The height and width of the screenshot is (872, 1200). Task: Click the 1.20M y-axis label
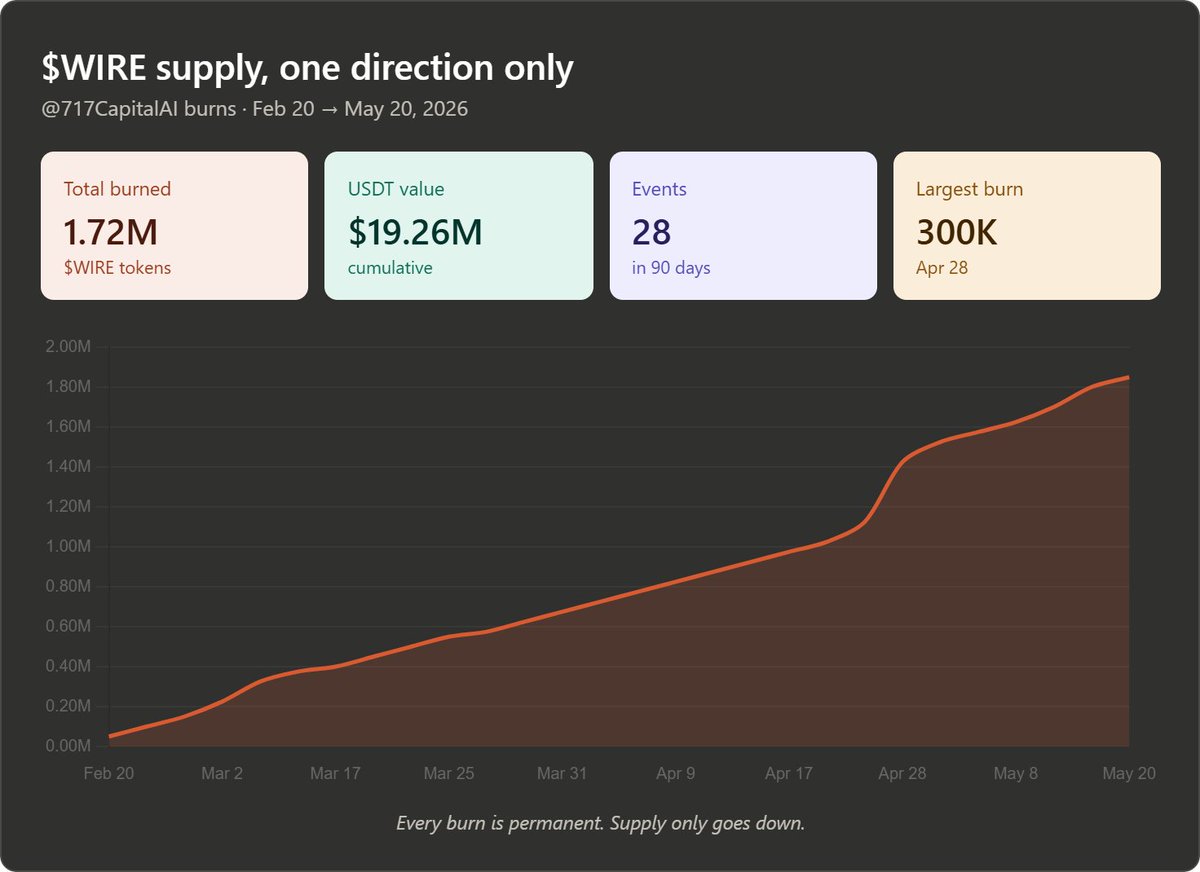tap(68, 507)
